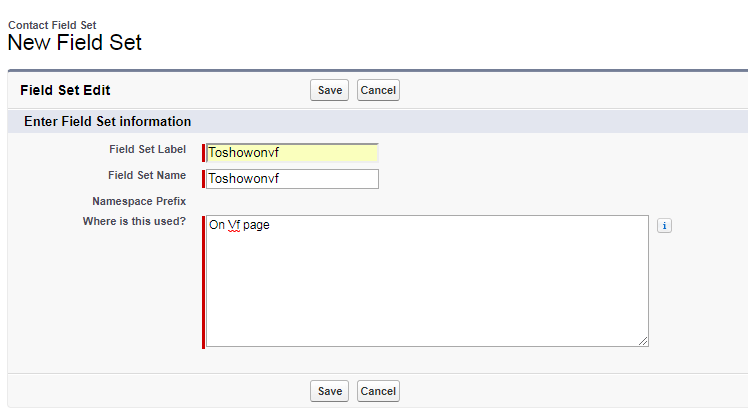Click the 'Field Set Name' label text
748x410 pixels.
tap(147, 175)
